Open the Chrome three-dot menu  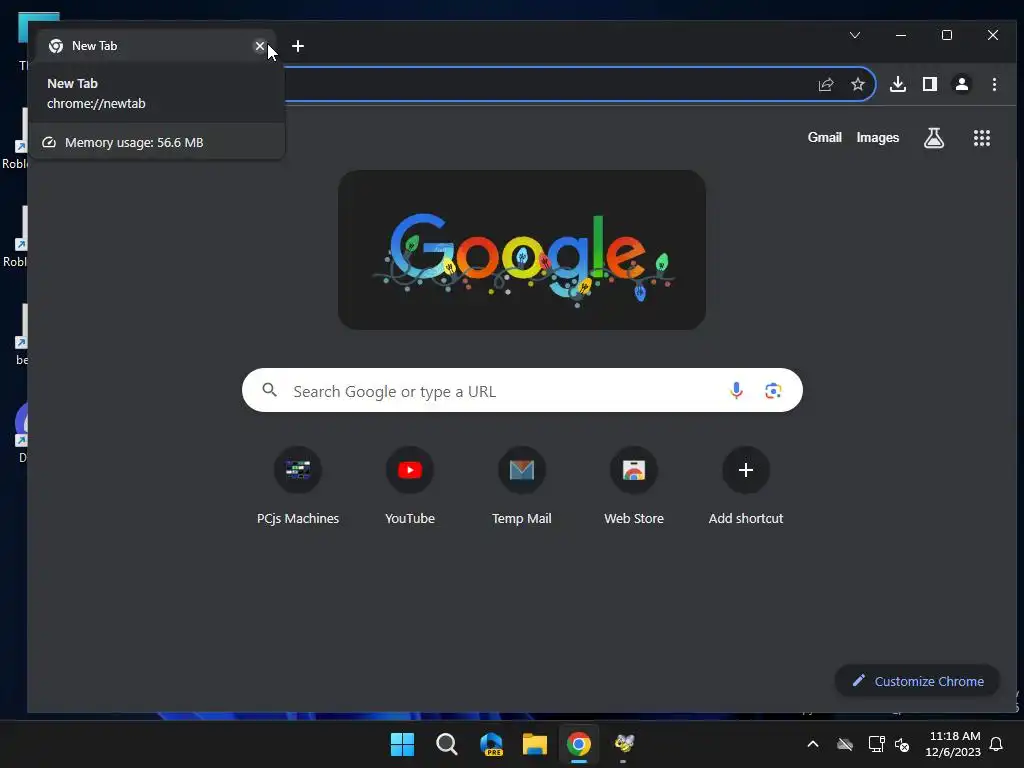pyautogui.click(x=994, y=84)
